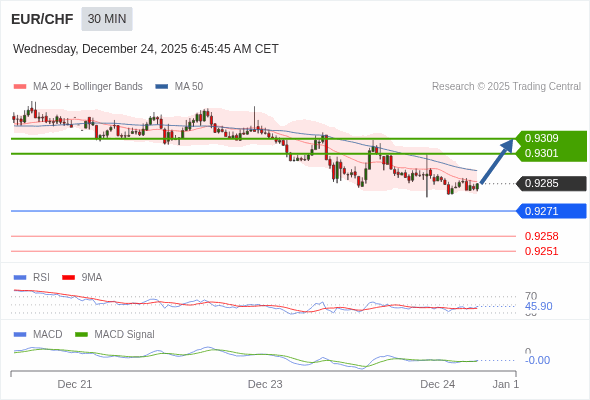The image size is (590, 400).
Task: Click the 9MA legend red swatch
Action: click(x=68, y=278)
